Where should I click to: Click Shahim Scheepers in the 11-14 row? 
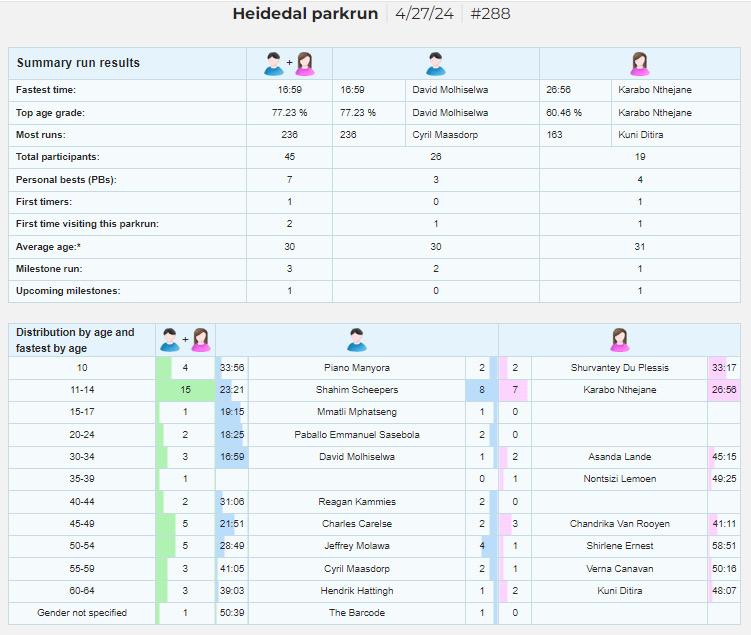[357, 390]
